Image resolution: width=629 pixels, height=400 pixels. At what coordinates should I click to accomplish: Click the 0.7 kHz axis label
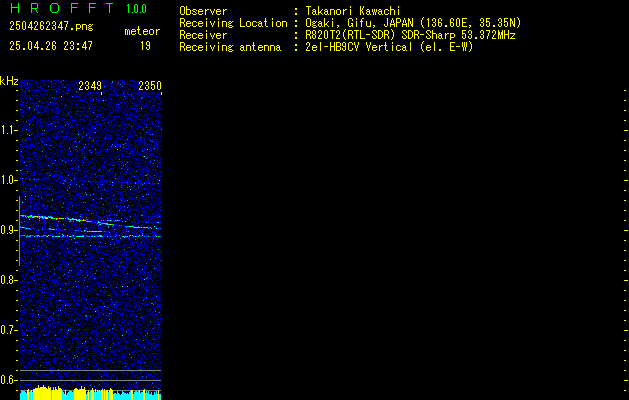[x=8, y=330]
